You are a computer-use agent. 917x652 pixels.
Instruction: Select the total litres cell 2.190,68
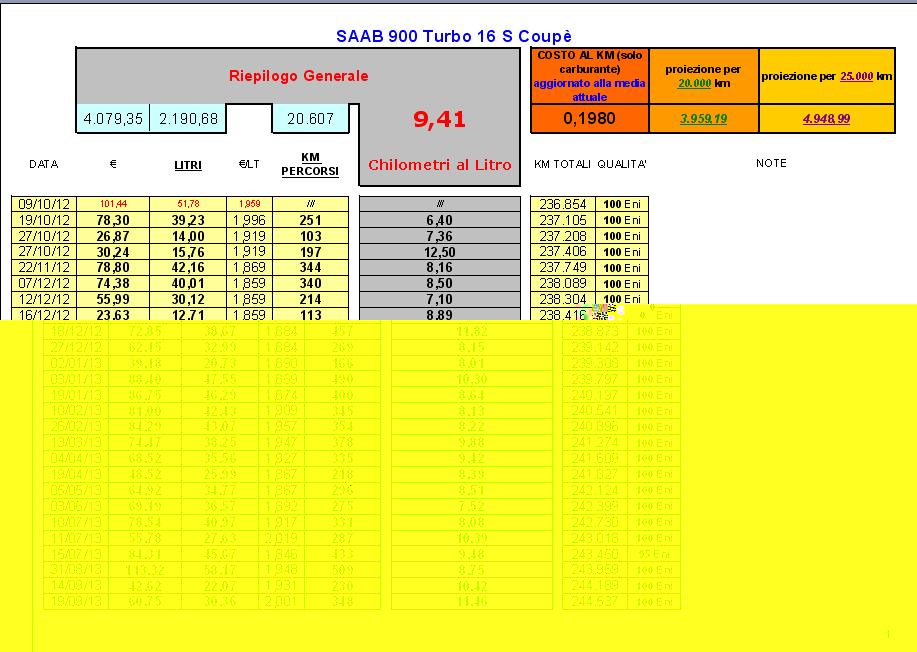tap(188, 119)
